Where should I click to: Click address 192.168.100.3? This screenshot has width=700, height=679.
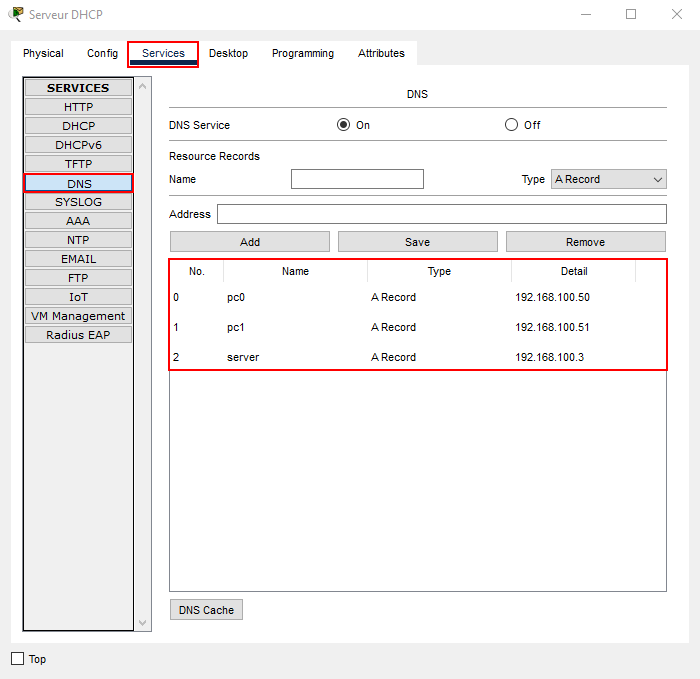pyautogui.click(x=550, y=357)
